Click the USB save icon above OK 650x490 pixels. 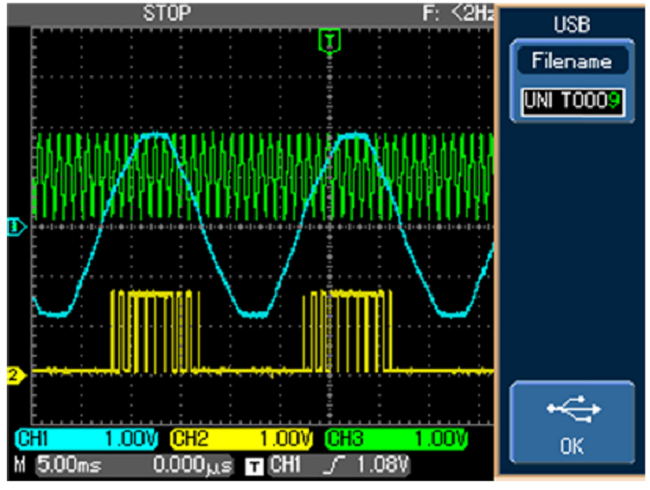[575, 408]
